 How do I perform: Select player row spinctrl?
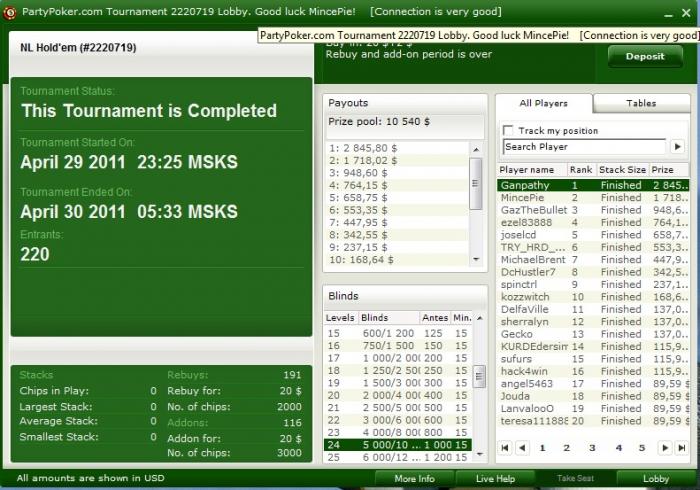[x=593, y=284]
